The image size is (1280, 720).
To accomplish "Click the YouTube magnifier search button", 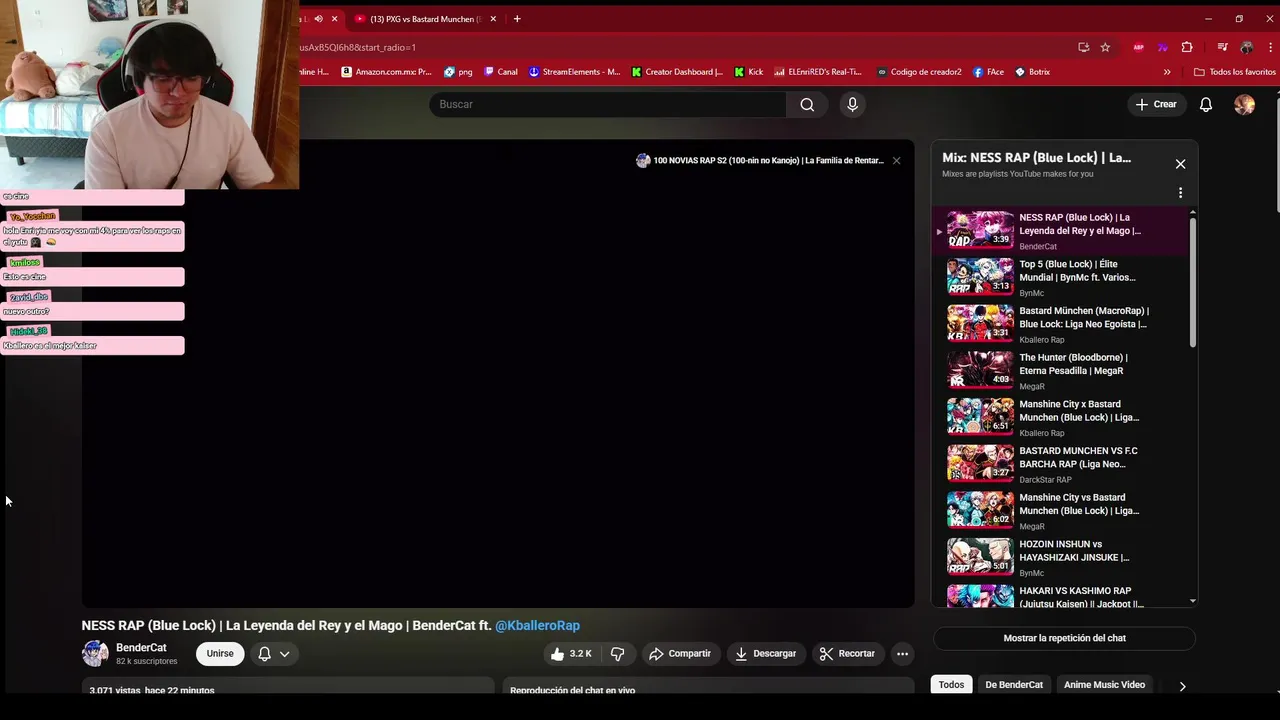I will (807, 104).
